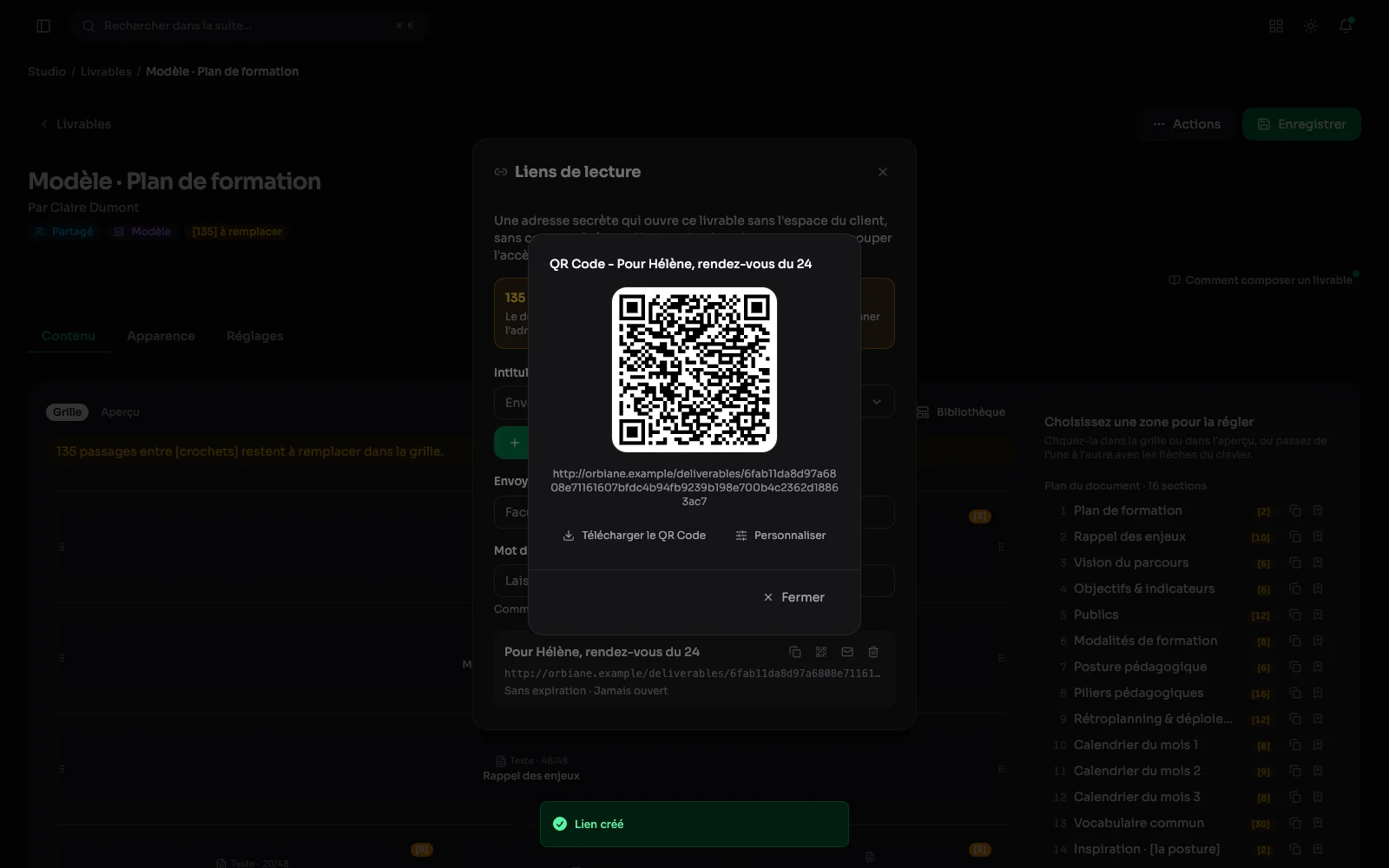Bookmark the Piliers pédagogiques section
1389x868 pixels.
pos(1318,693)
